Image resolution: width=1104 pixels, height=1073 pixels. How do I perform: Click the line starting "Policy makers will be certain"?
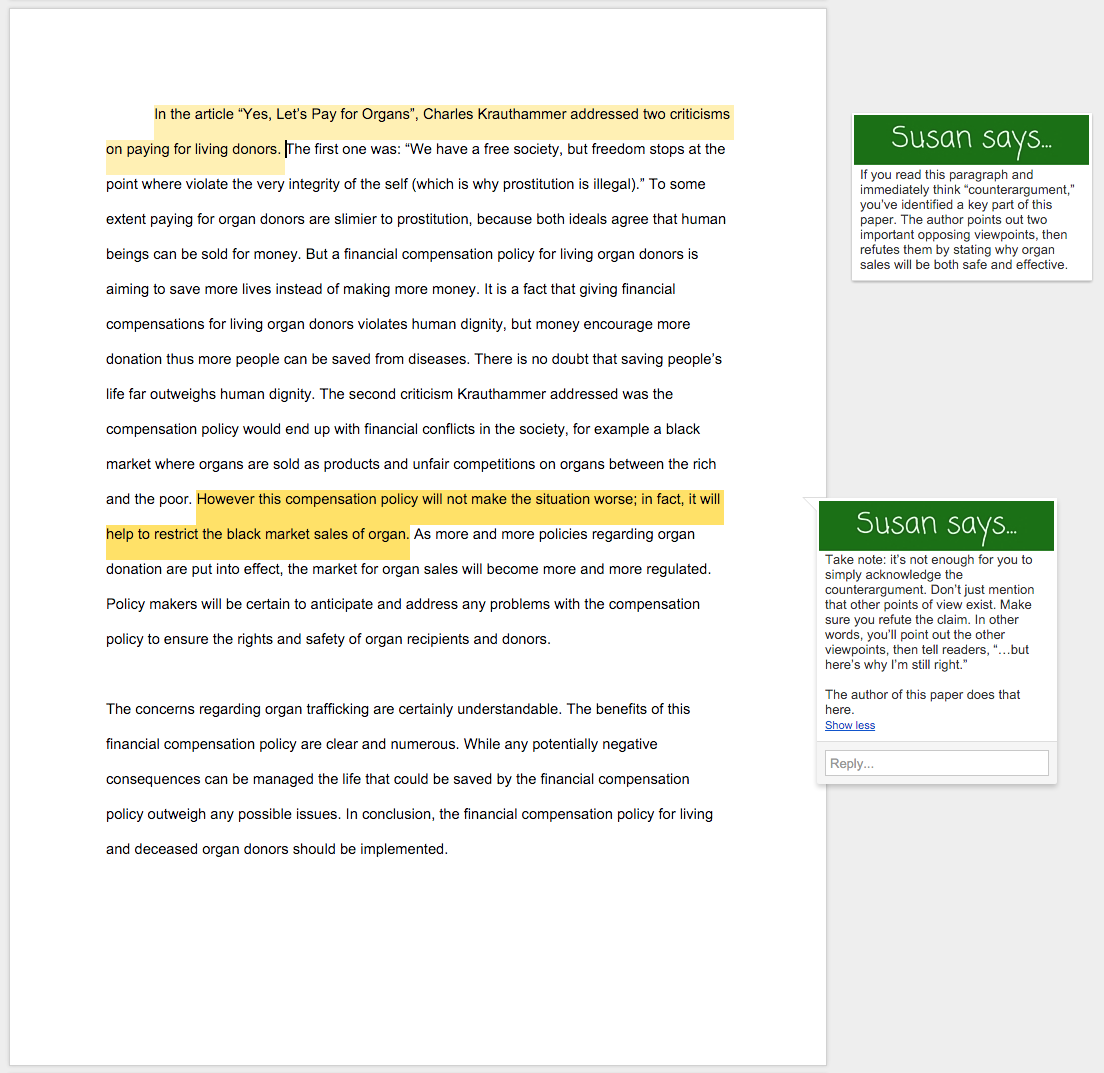[x=403, y=604]
